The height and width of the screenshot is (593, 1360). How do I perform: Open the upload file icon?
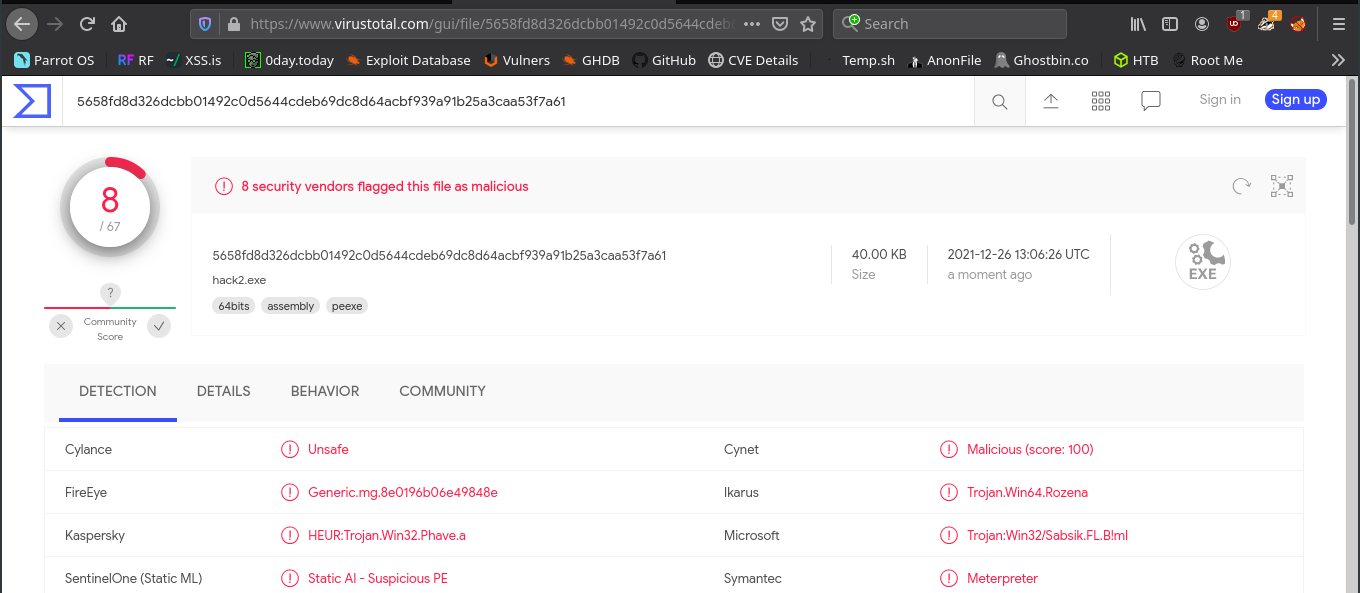pyautogui.click(x=1050, y=101)
